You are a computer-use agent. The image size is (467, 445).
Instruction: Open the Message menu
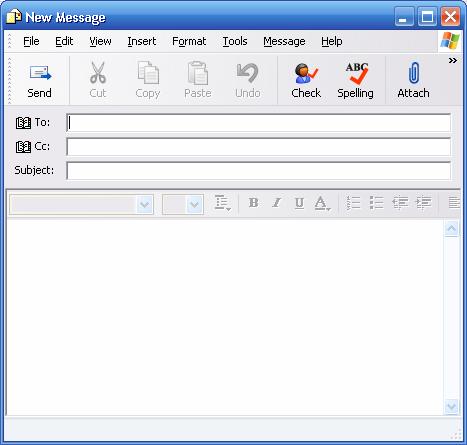[x=284, y=41]
